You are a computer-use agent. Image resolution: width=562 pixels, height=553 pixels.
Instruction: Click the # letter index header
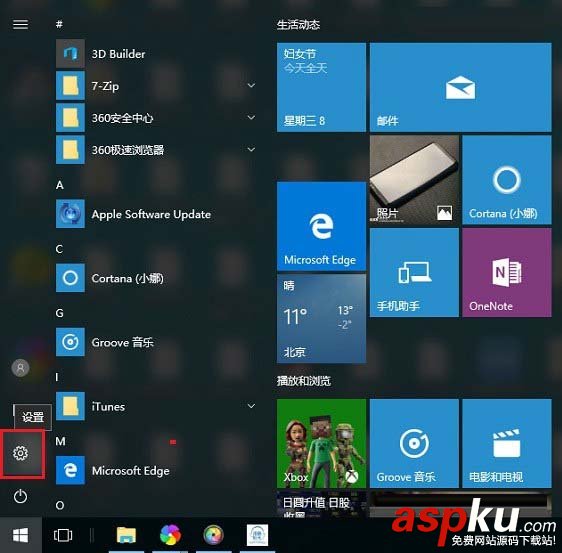point(59,24)
